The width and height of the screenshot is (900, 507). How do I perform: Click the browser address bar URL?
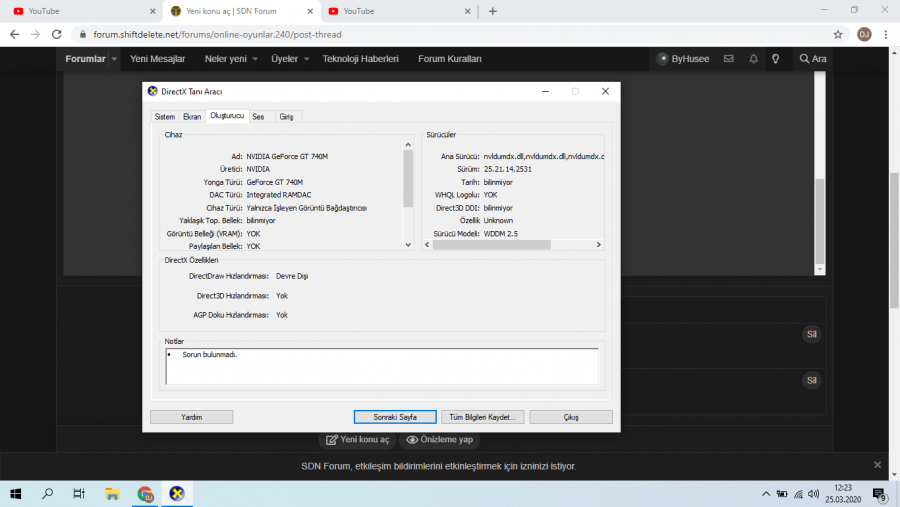(218, 34)
